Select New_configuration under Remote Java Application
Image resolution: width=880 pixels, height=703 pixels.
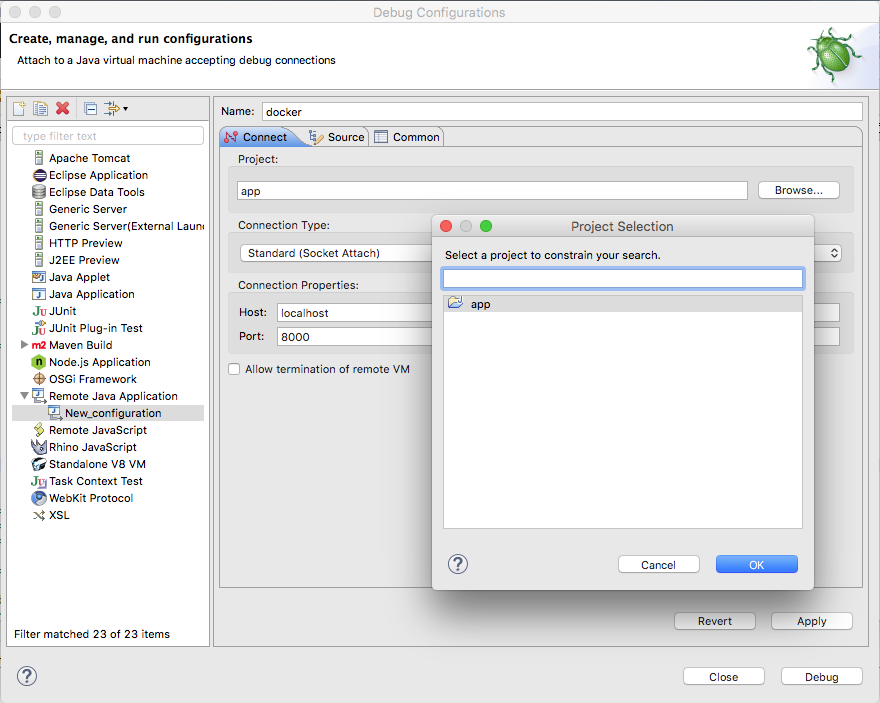click(112, 413)
